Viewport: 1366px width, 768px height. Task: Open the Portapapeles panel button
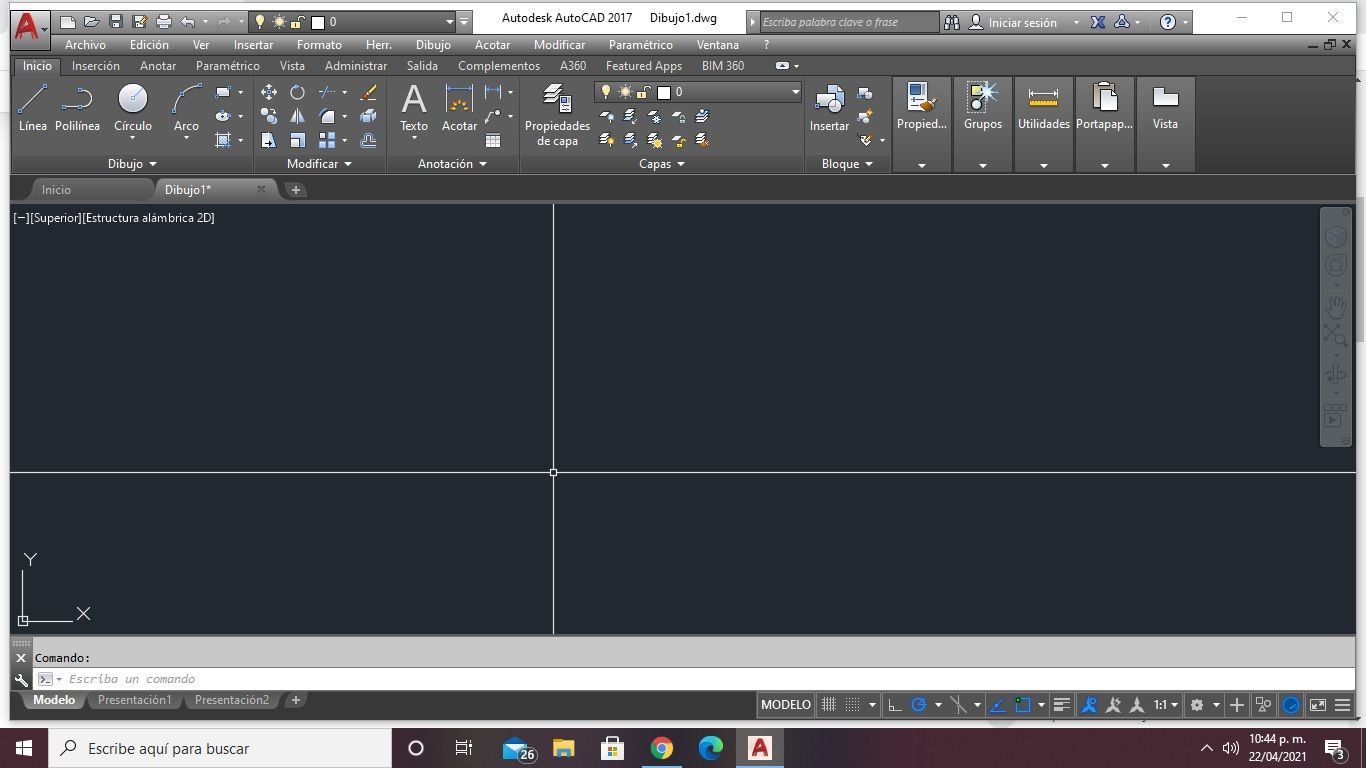1105,124
